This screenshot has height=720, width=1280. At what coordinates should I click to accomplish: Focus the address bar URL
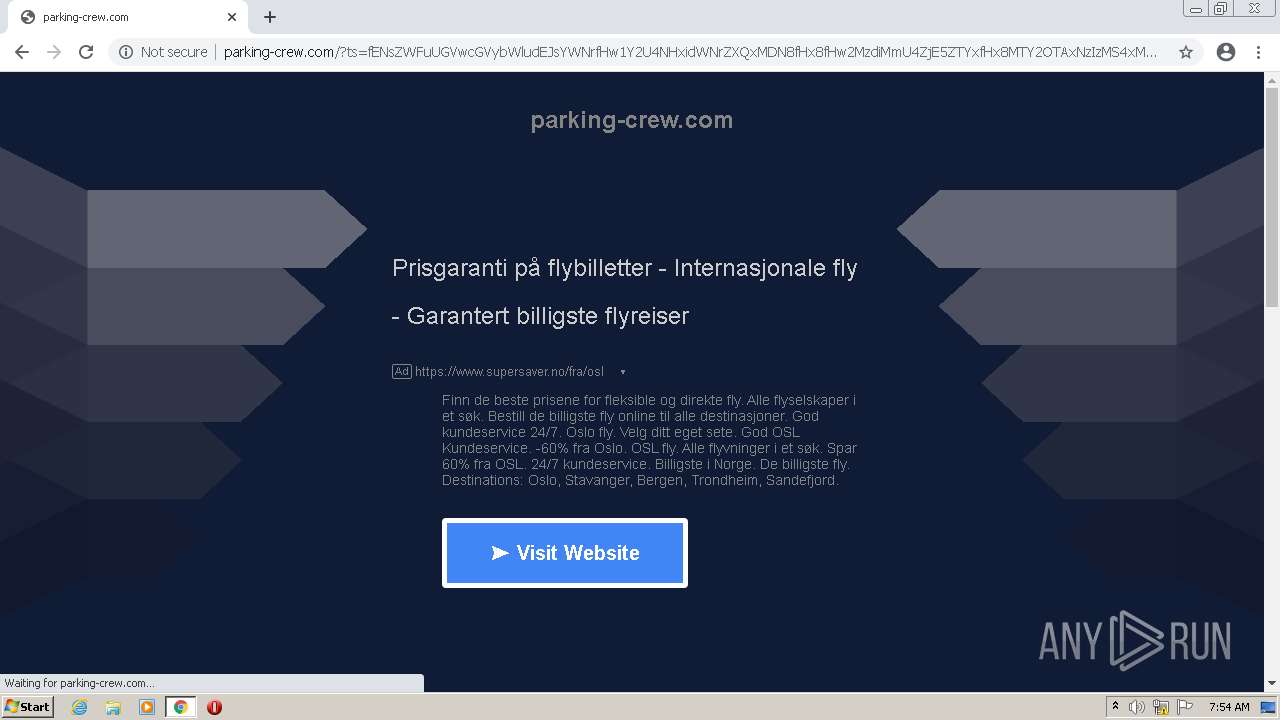pyautogui.click(x=690, y=52)
